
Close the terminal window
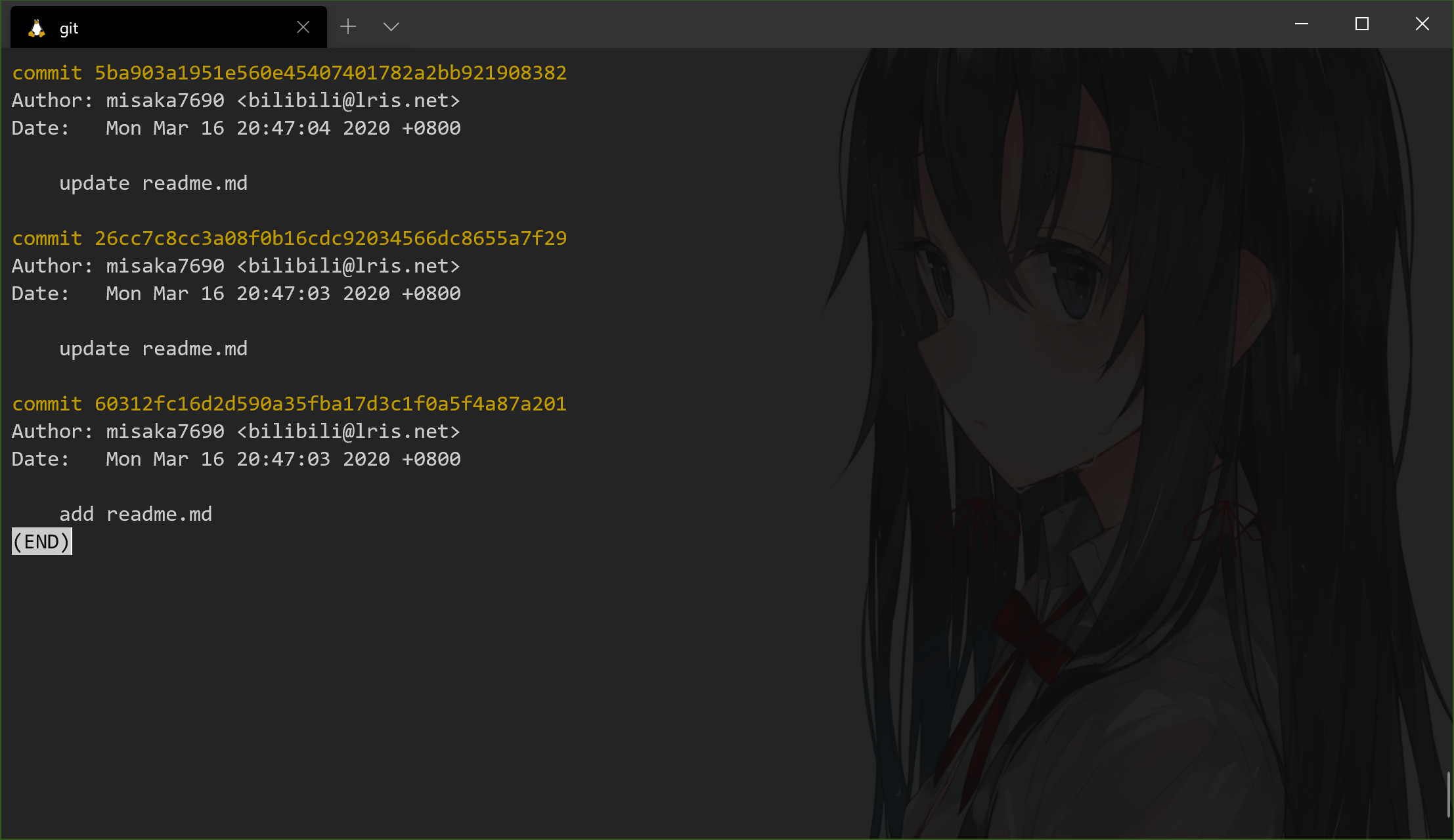coord(1422,24)
